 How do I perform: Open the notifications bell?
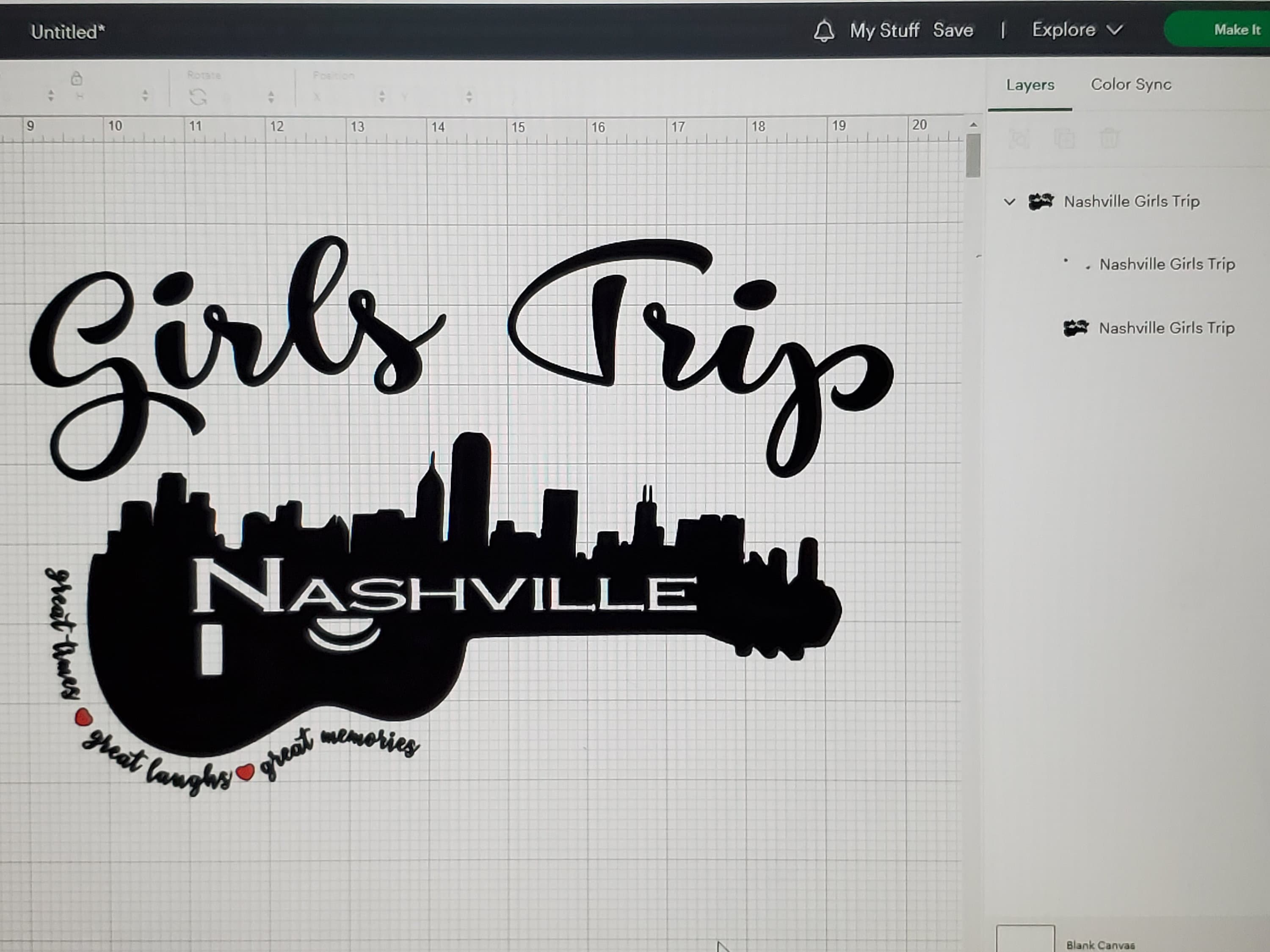(x=825, y=30)
